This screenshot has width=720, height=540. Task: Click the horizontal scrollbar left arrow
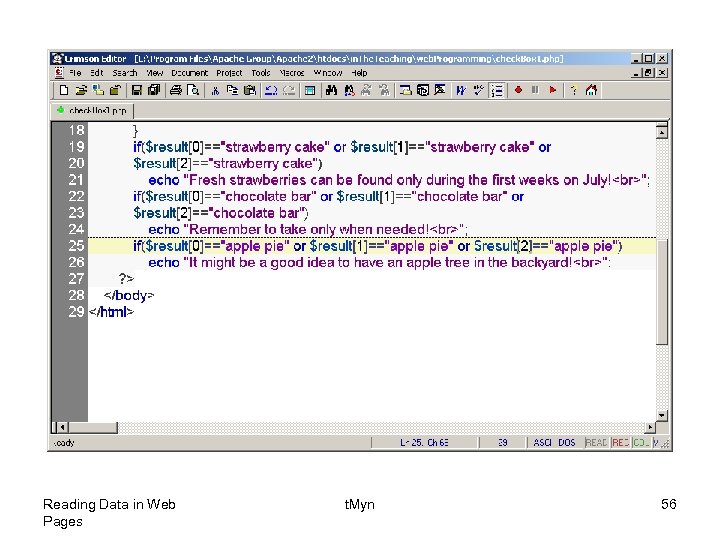[63, 428]
